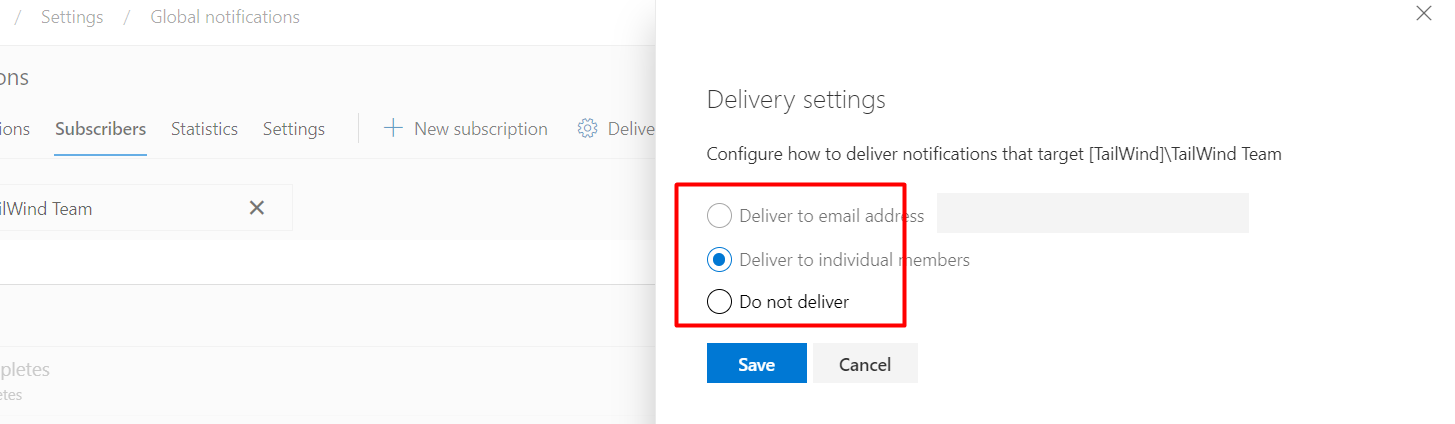Image resolution: width=1455 pixels, height=424 pixels.
Task: Open Global notifications breadcrumb link
Action: click(x=225, y=17)
